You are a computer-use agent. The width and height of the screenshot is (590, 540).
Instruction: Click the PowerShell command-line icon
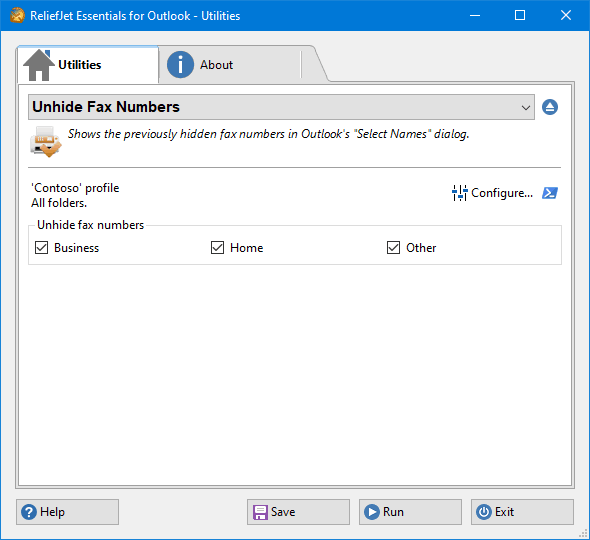[550, 193]
